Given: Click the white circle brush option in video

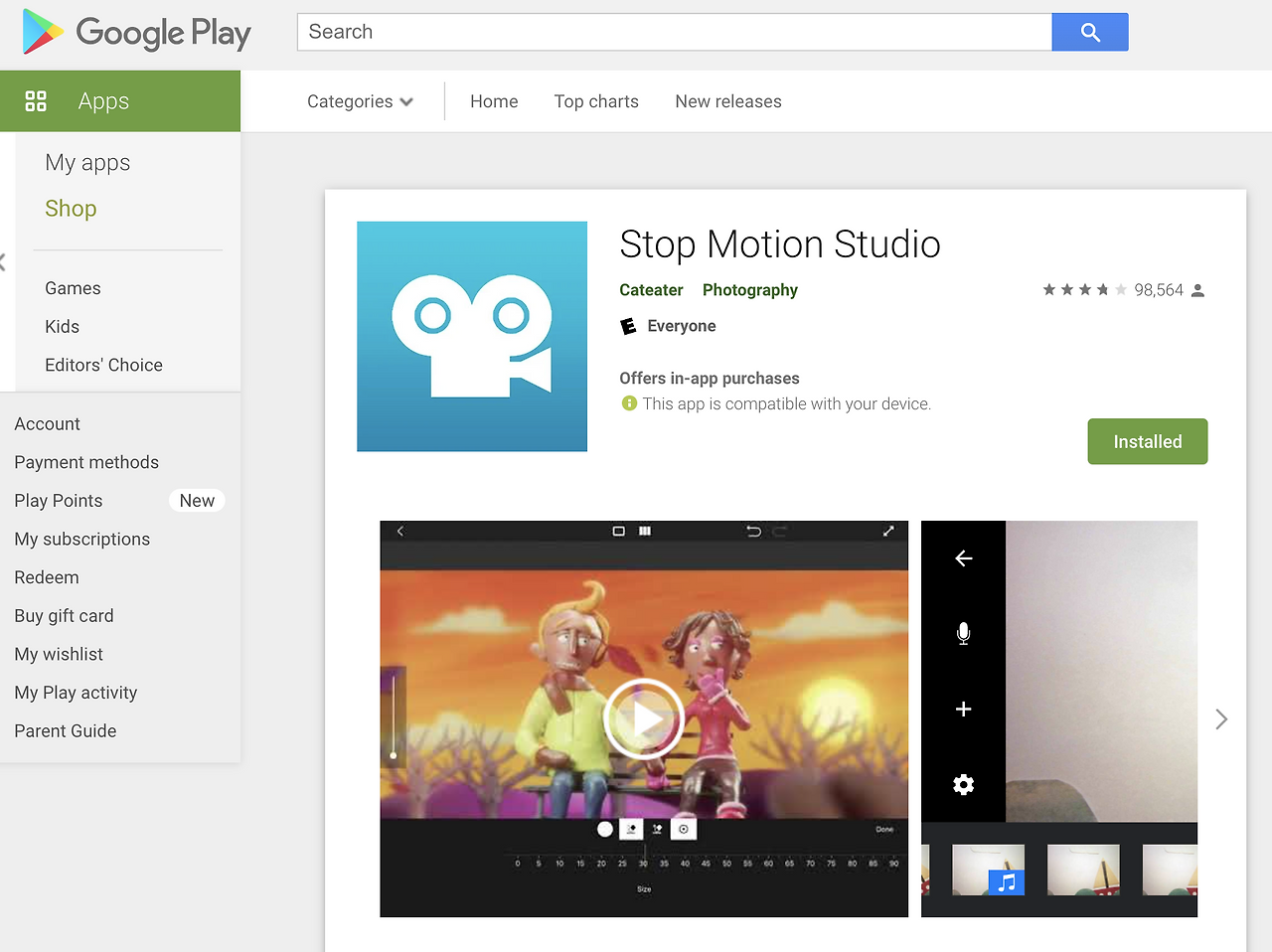Looking at the screenshot, I should [x=605, y=829].
